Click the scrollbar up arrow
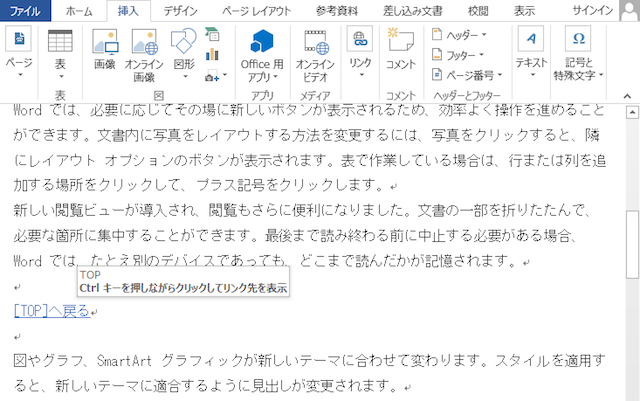640x401 pixels. pyautogui.click(x=632, y=112)
